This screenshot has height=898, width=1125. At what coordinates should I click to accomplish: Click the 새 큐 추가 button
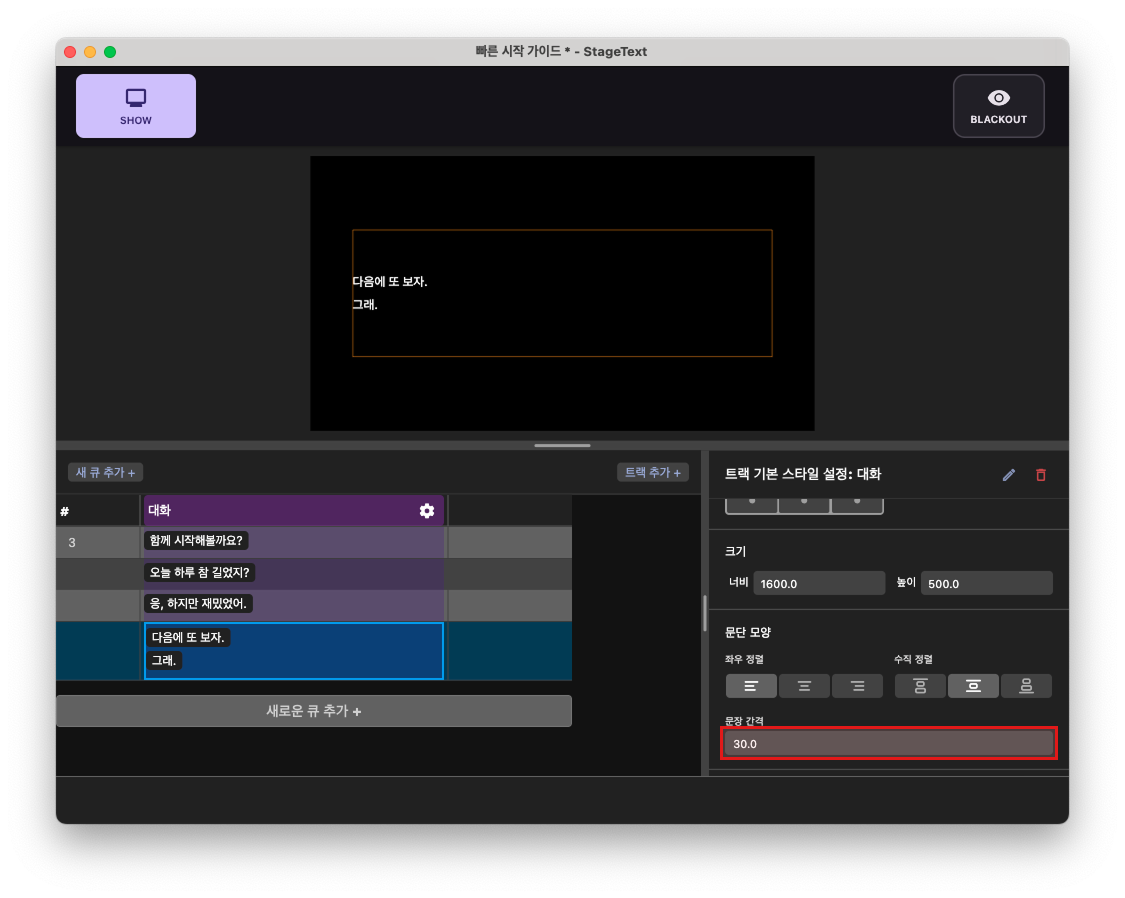click(104, 472)
